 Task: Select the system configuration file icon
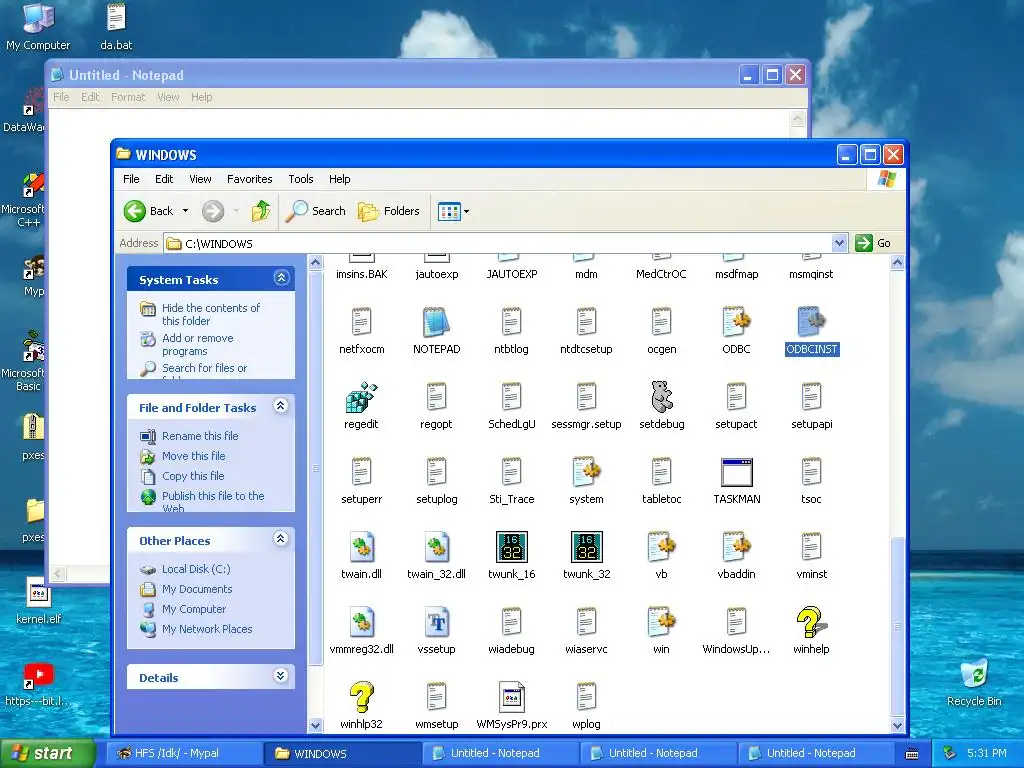click(x=586, y=472)
